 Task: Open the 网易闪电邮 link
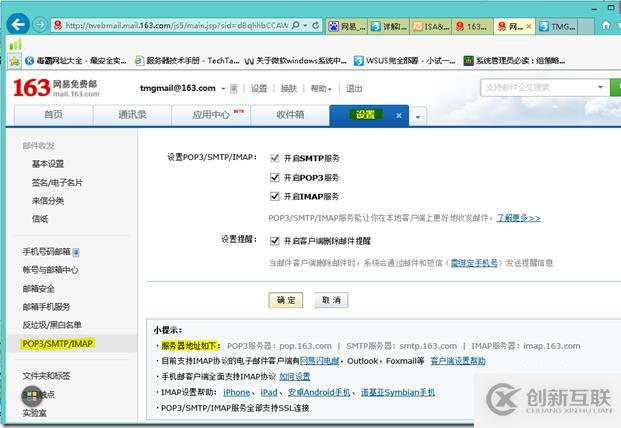(x=319, y=361)
